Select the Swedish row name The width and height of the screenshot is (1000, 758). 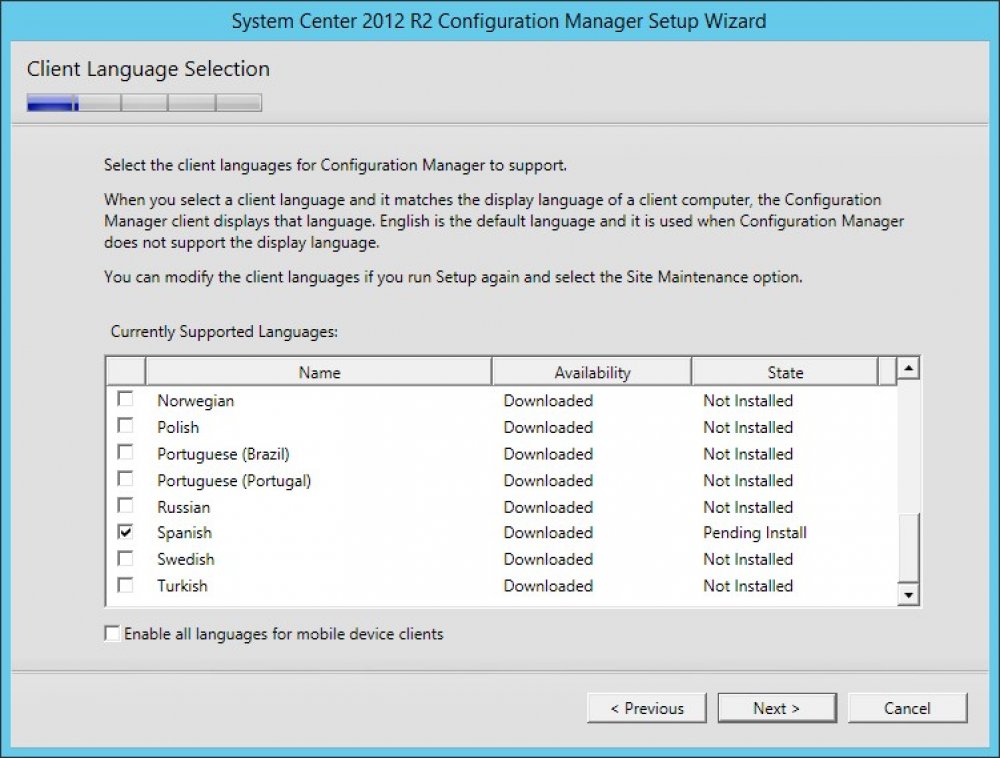tap(186, 559)
